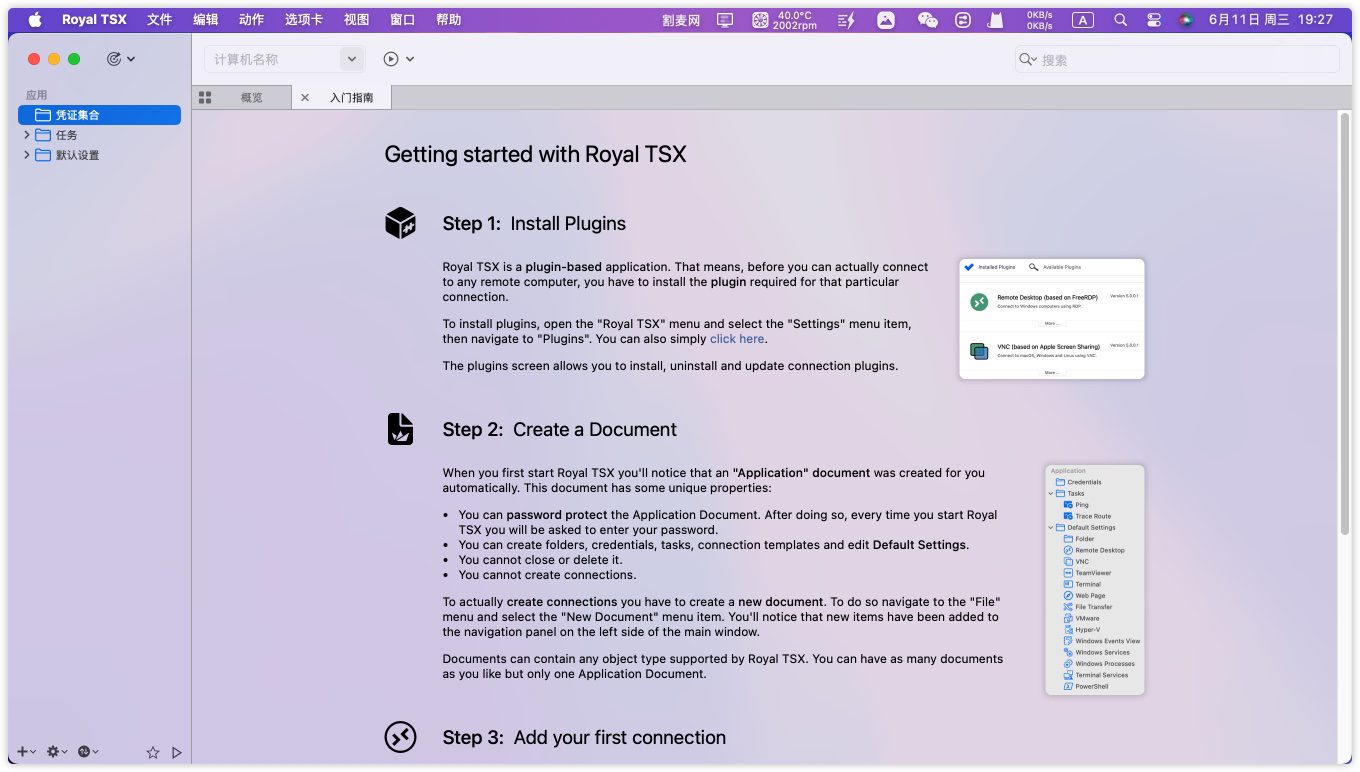Open the 编辑 menu
The image size is (1360, 772).
206,19
